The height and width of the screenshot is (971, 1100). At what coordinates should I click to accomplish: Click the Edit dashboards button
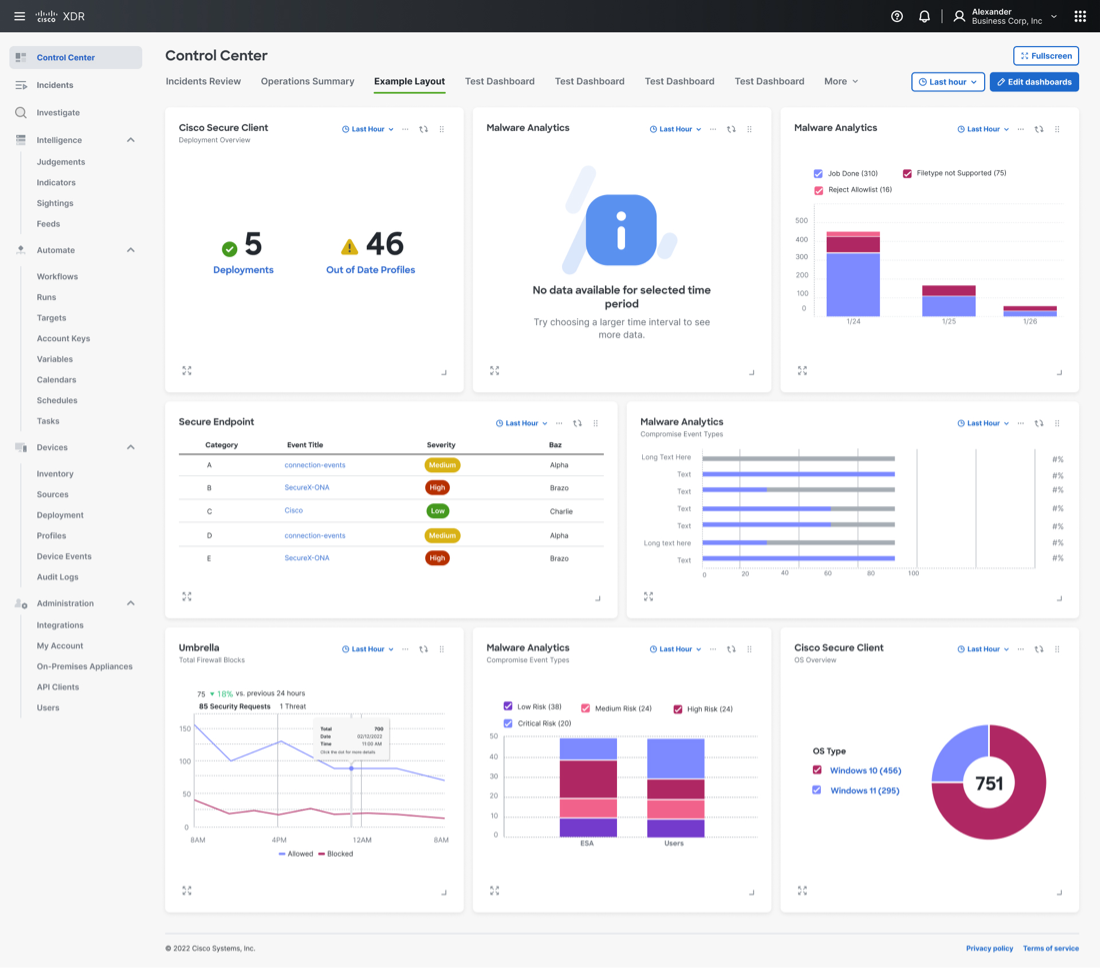click(x=1034, y=82)
